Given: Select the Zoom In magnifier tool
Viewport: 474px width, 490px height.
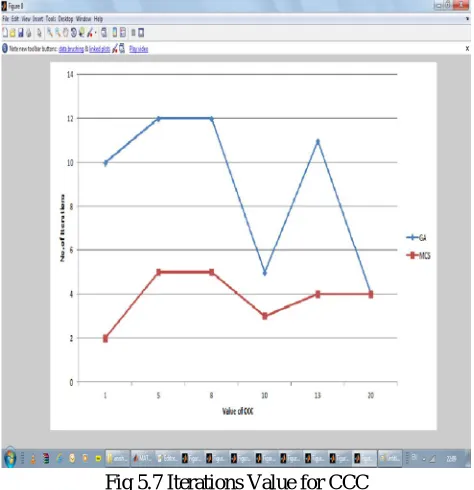Looking at the screenshot, I should click(50, 33).
